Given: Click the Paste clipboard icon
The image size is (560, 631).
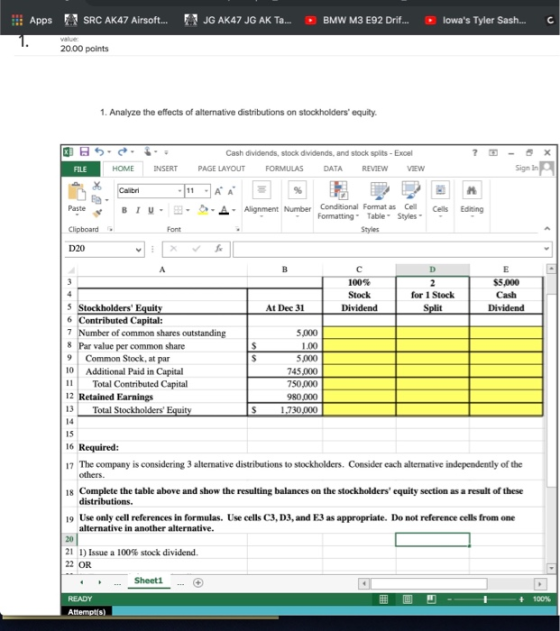Looking at the screenshot, I should (76, 192).
